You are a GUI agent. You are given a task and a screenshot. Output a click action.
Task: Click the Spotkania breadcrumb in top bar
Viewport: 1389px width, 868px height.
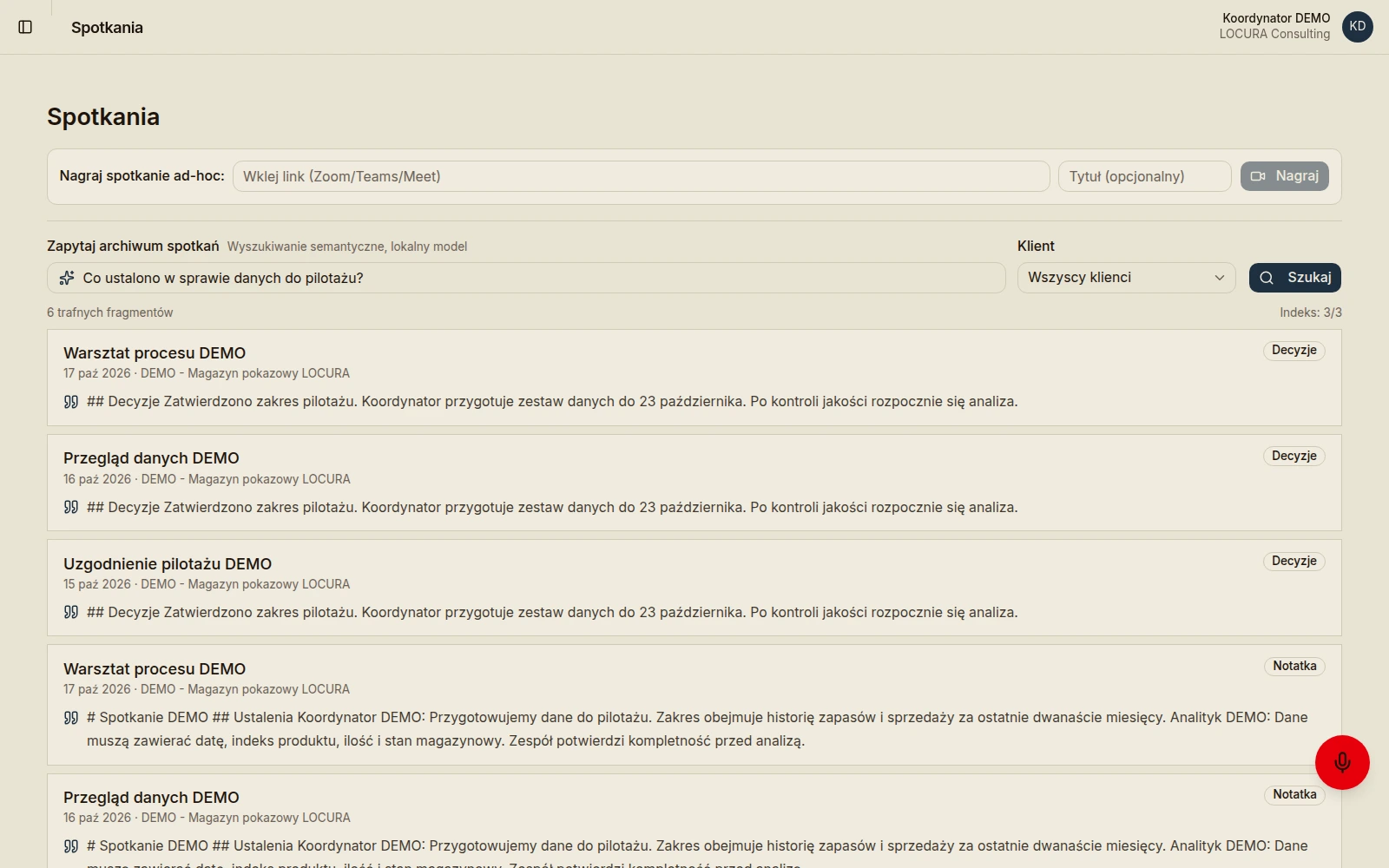click(x=107, y=28)
